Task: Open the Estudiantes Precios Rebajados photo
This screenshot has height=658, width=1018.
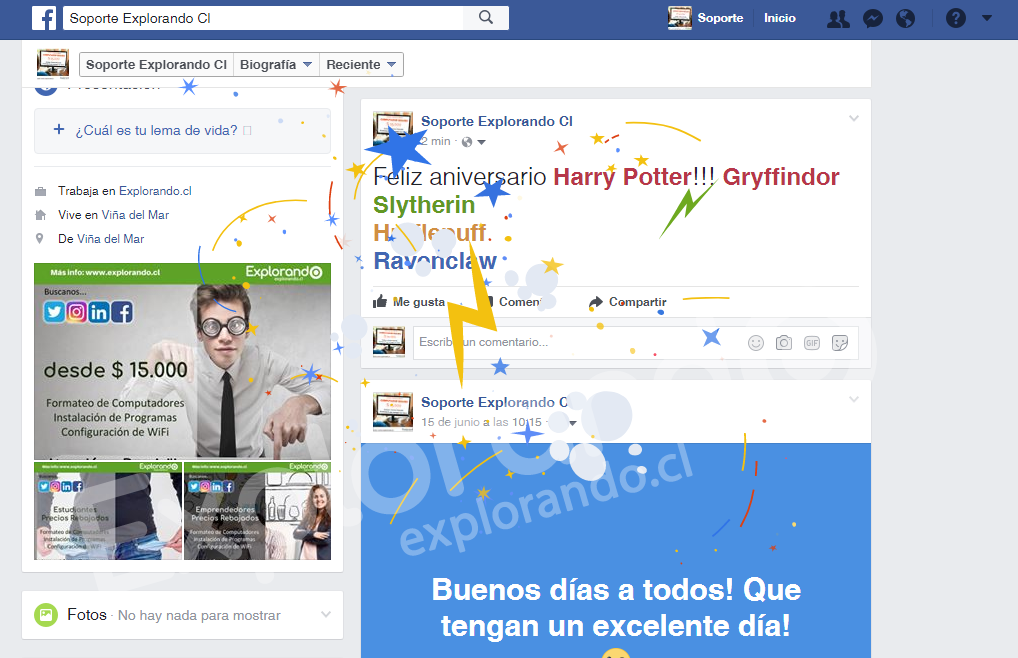Action: pyautogui.click(x=108, y=511)
